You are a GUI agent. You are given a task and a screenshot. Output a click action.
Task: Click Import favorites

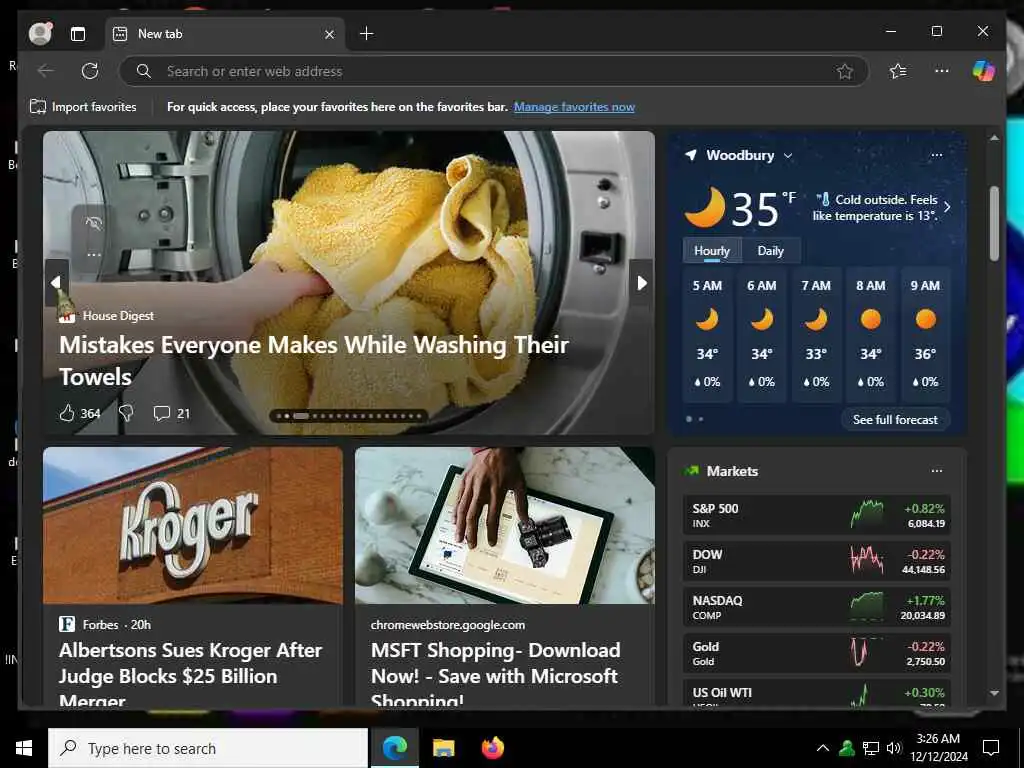pyautogui.click(x=84, y=106)
